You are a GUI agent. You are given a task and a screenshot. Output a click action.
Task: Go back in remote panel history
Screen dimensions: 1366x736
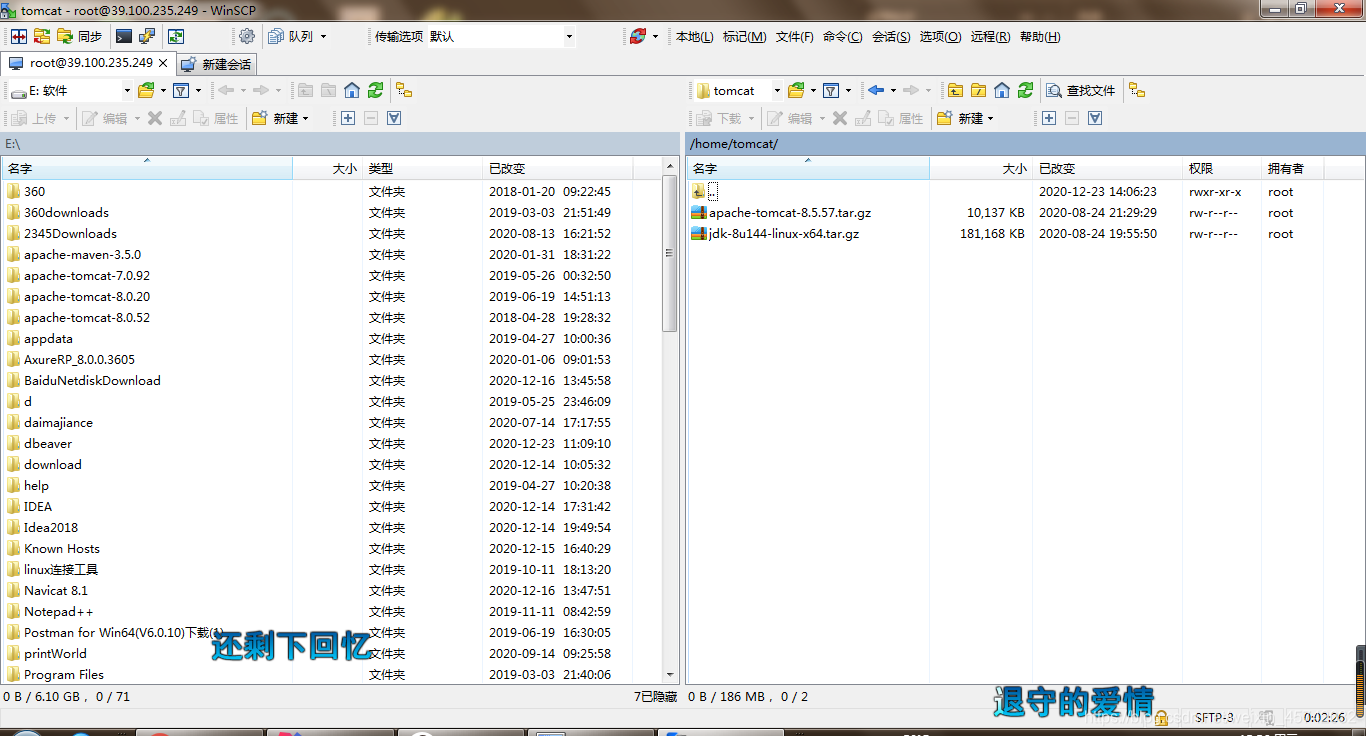click(x=876, y=90)
